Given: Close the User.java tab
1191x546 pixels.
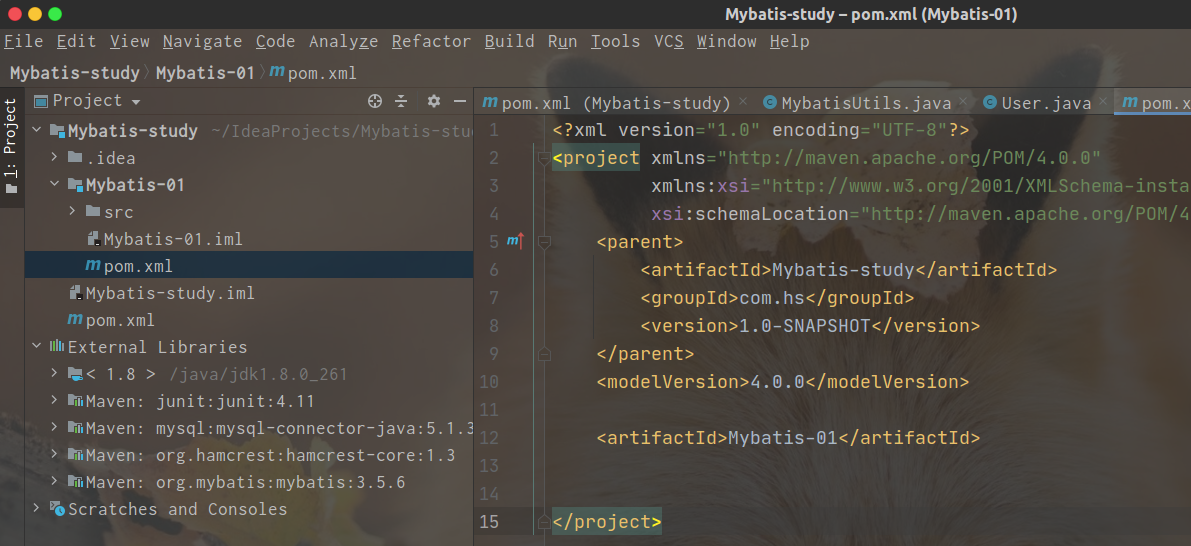Looking at the screenshot, I should [1103, 101].
